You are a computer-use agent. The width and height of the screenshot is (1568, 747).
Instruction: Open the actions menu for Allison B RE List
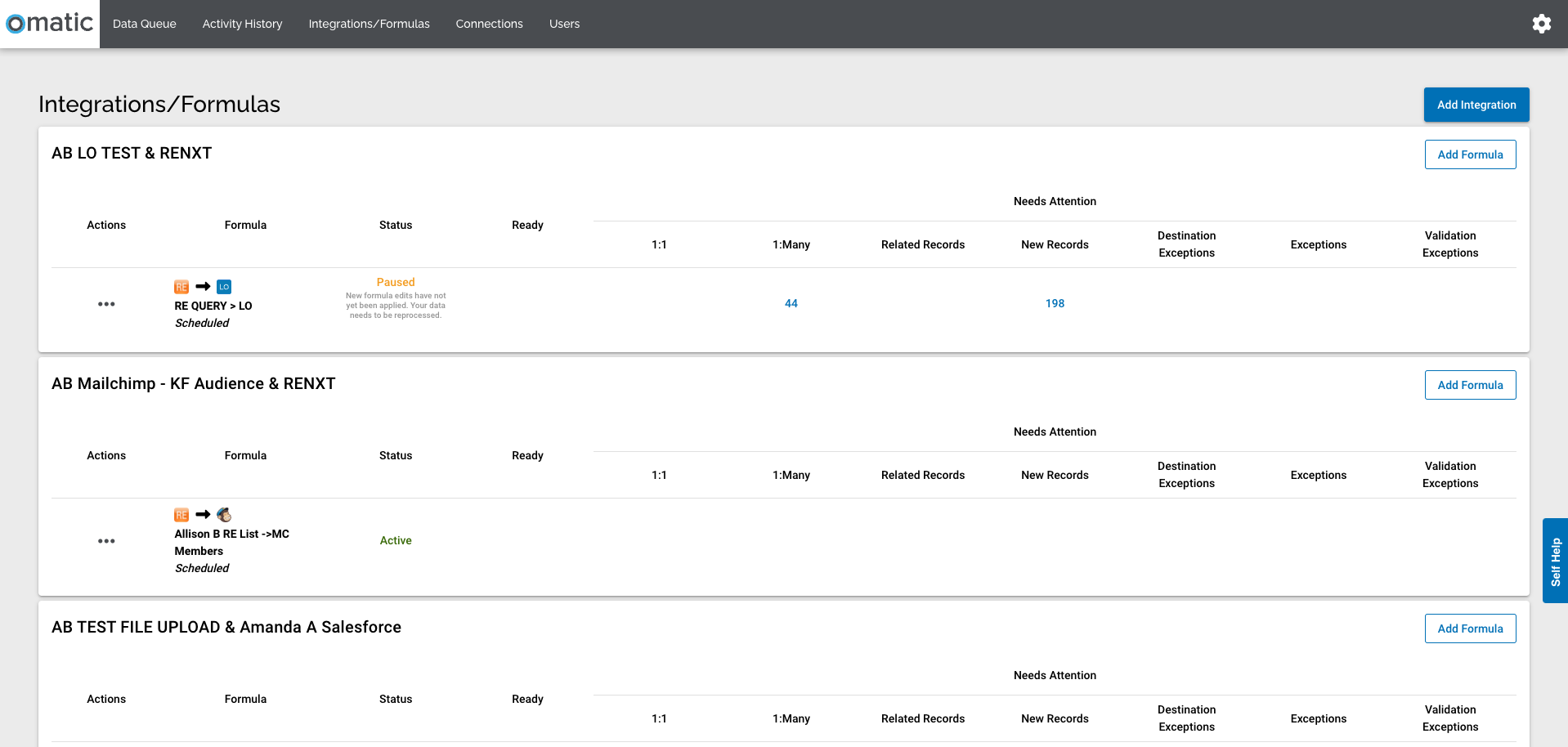tap(105, 540)
